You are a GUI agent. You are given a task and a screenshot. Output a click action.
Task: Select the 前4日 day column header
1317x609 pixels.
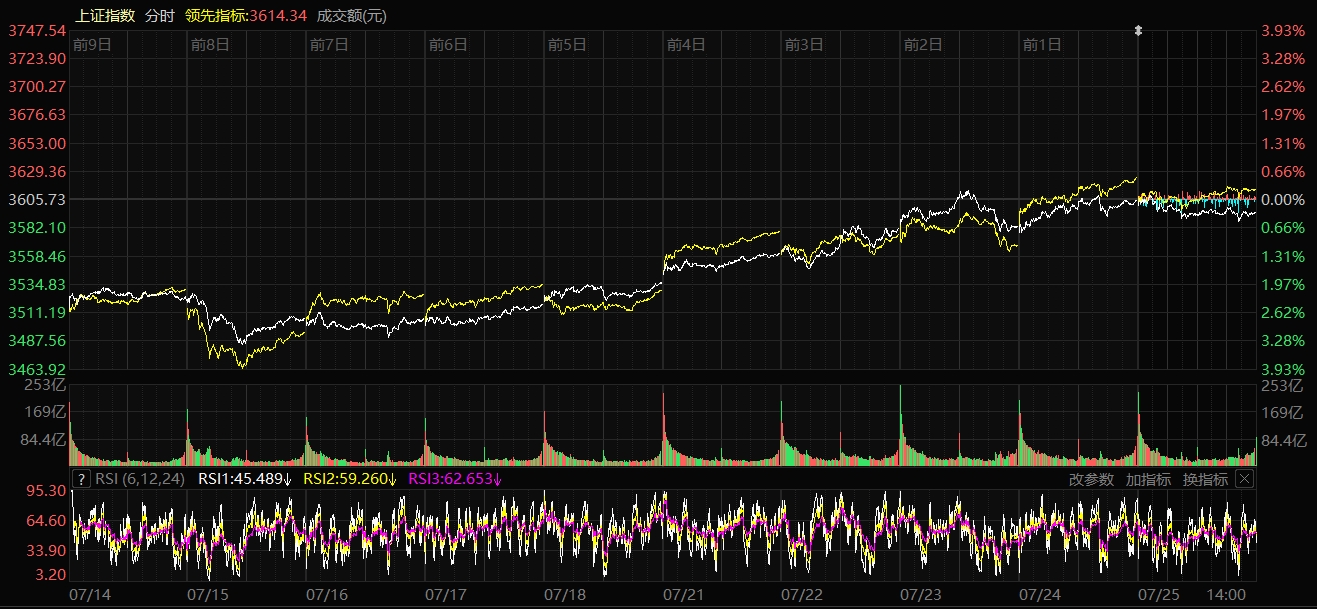tap(686, 44)
